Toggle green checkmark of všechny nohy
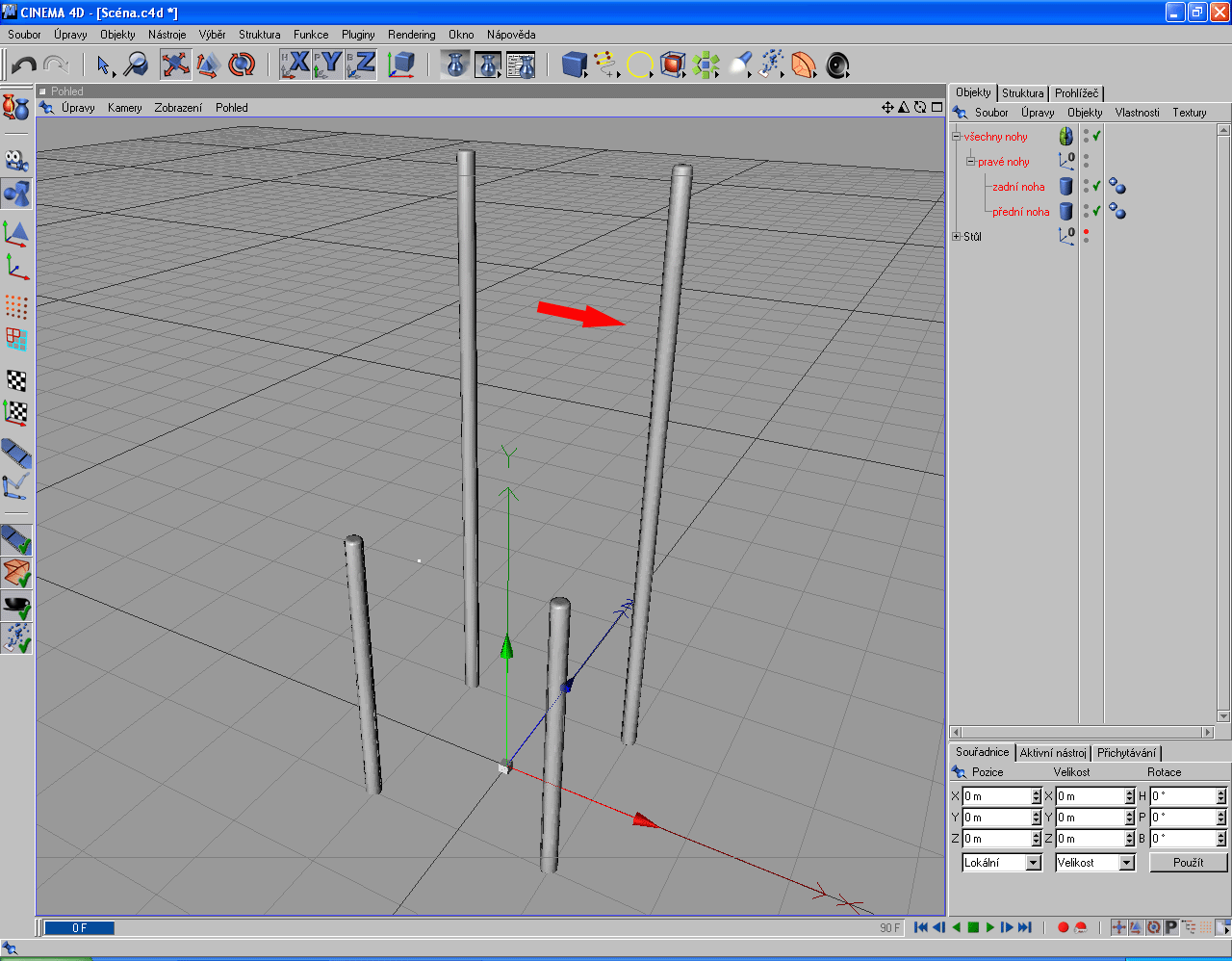 (1096, 137)
